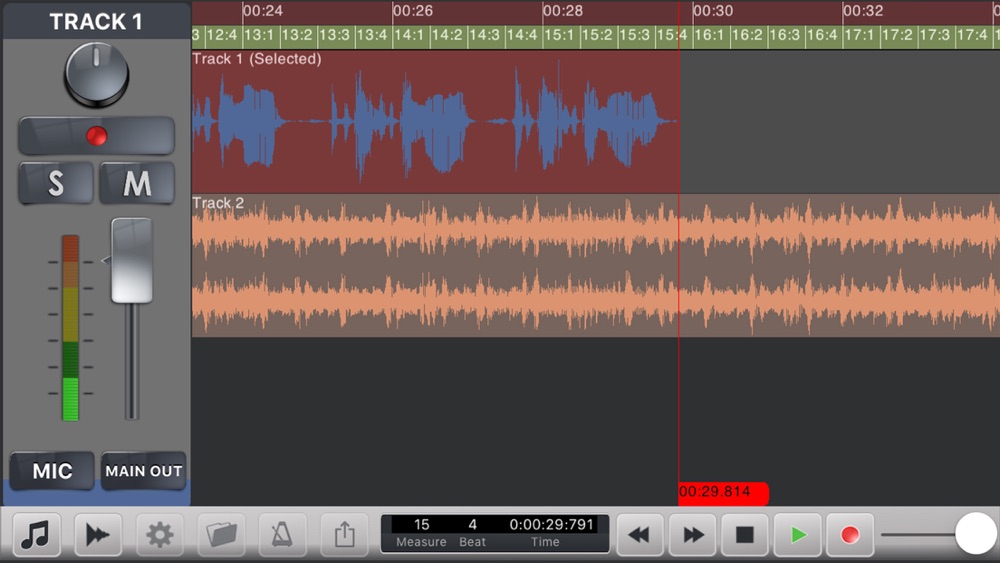Screen dimensions: 1000x563
Task: Select the orange Track 2 audio clip
Action: 596,265
